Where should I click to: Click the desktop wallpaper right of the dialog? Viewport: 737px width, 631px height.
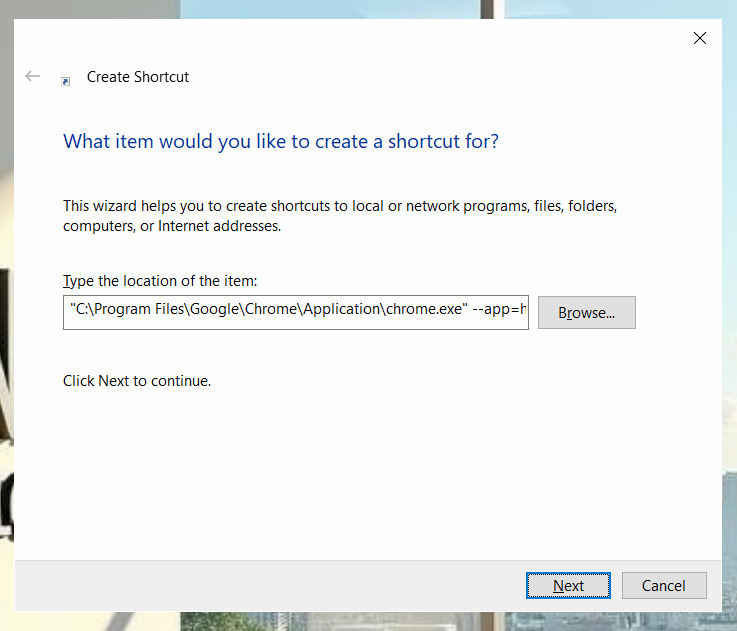coord(729,300)
